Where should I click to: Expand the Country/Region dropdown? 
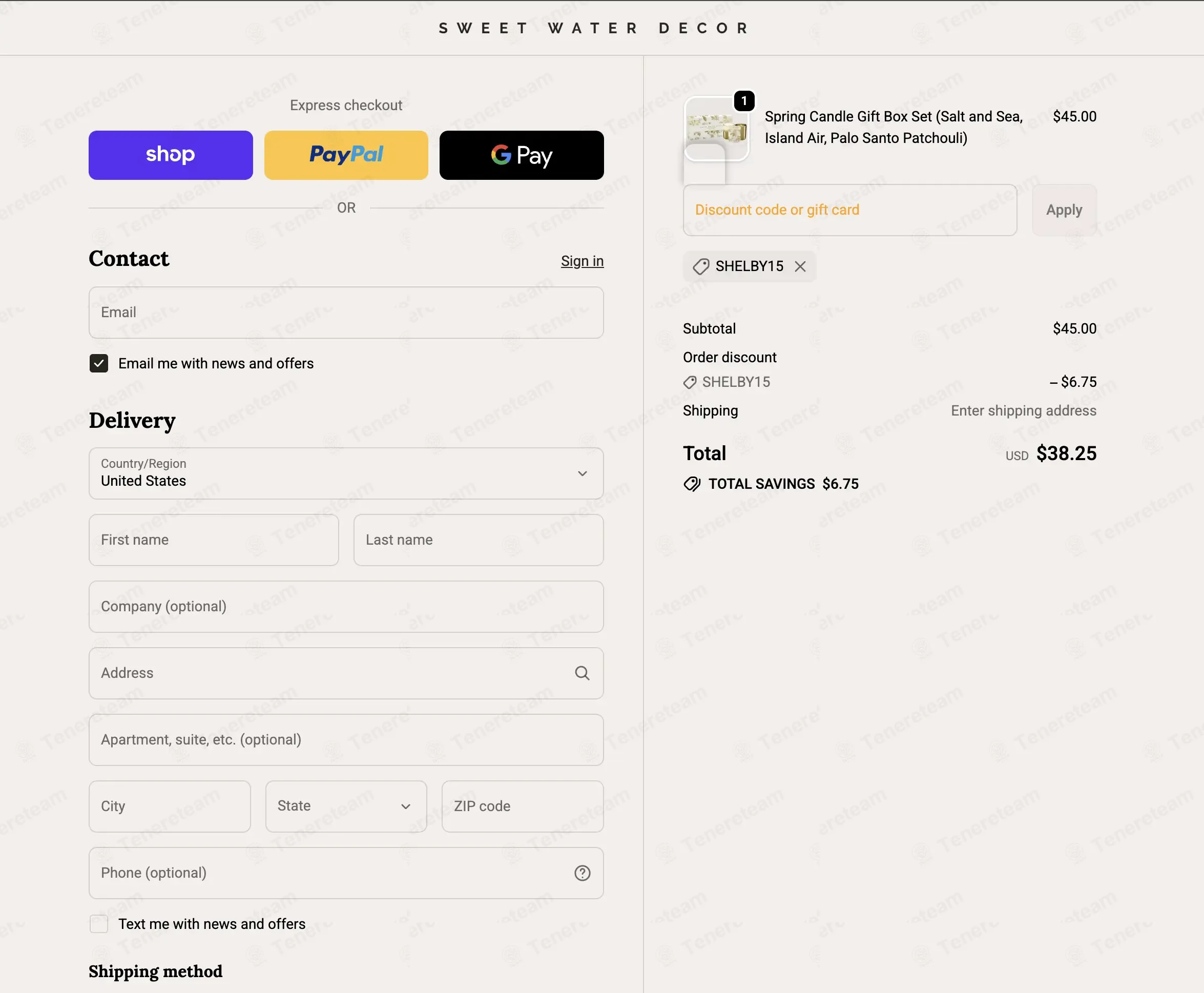346,473
